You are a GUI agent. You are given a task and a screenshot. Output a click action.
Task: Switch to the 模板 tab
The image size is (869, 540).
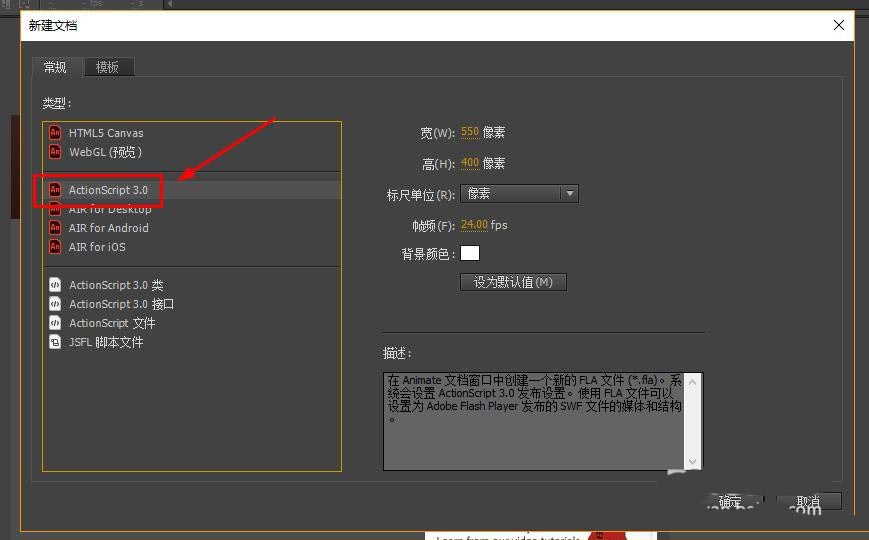(x=109, y=67)
